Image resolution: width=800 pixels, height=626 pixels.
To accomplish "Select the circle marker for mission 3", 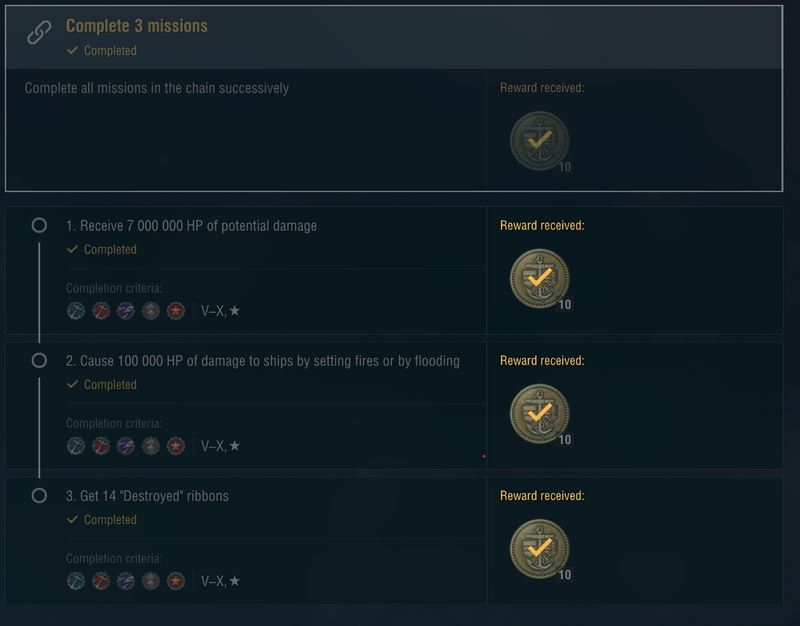I will 39,495.
